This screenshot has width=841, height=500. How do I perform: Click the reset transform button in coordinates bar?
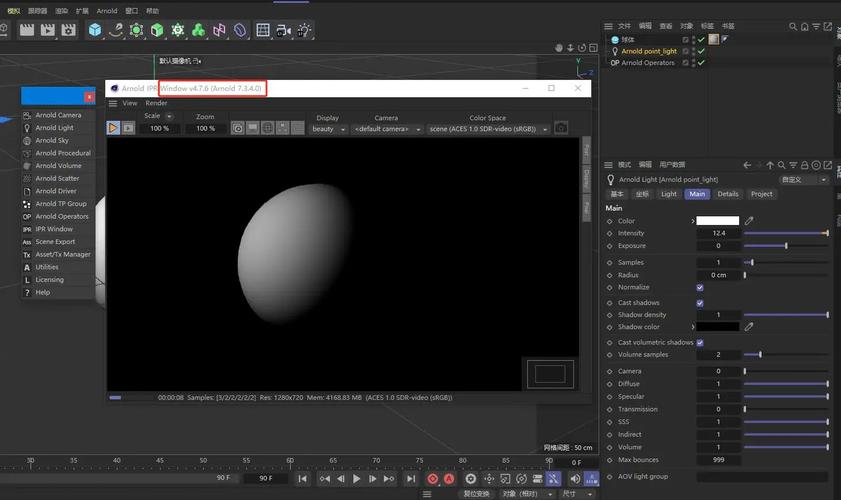pyautogui.click(x=475, y=494)
